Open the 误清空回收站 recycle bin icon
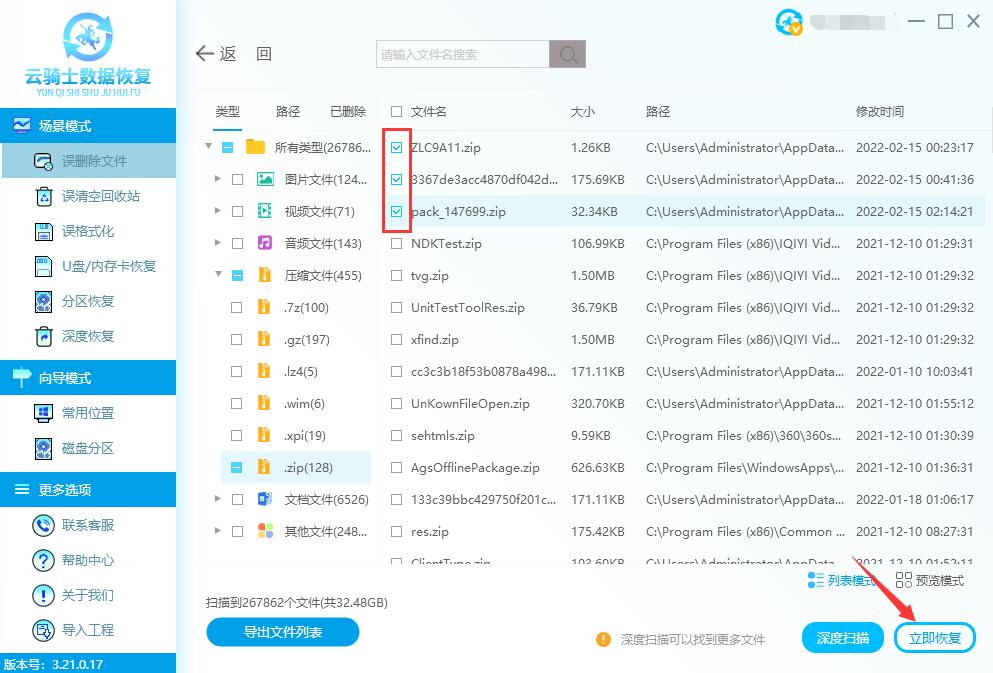Image resolution: width=993 pixels, height=673 pixels. click(x=43, y=196)
